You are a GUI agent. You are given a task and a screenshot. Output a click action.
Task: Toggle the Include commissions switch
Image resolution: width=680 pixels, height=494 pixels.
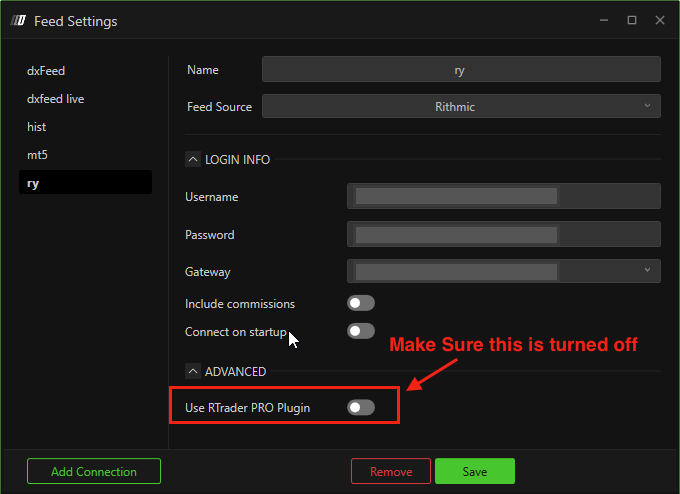(x=360, y=303)
